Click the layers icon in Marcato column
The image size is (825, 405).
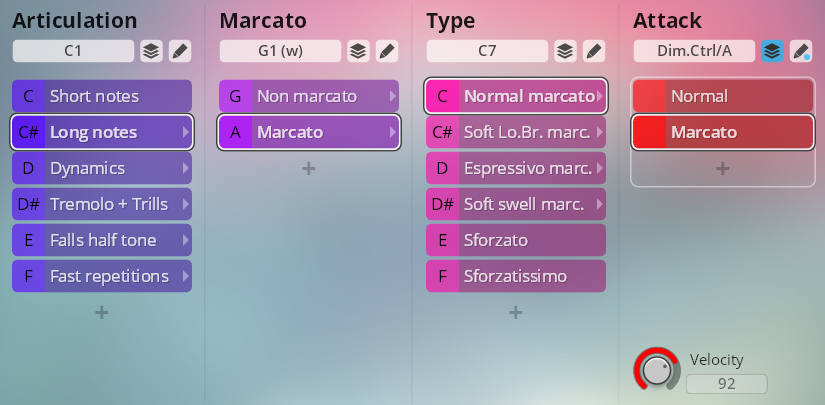pyautogui.click(x=357, y=51)
